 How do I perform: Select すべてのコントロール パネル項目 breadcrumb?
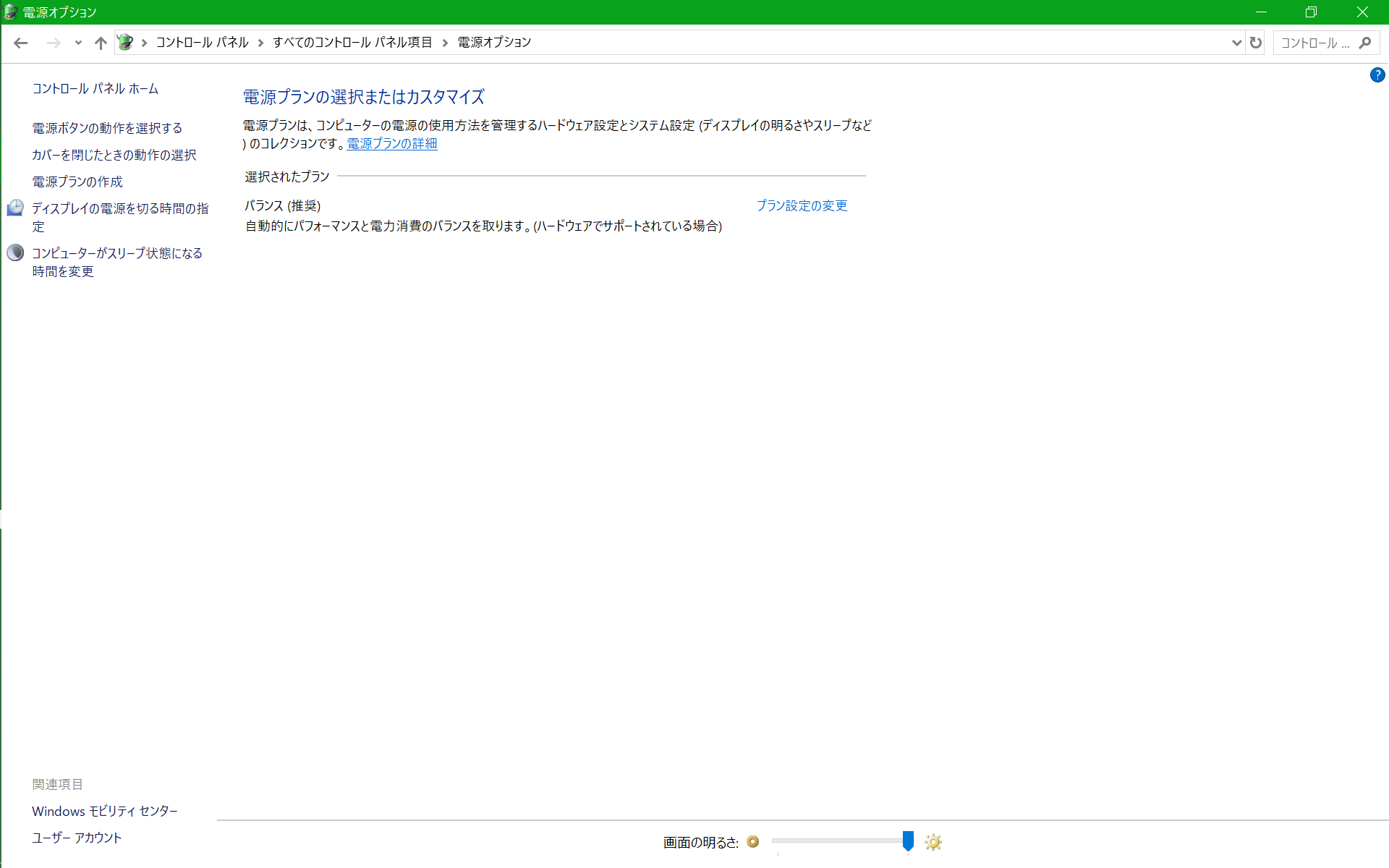point(352,43)
